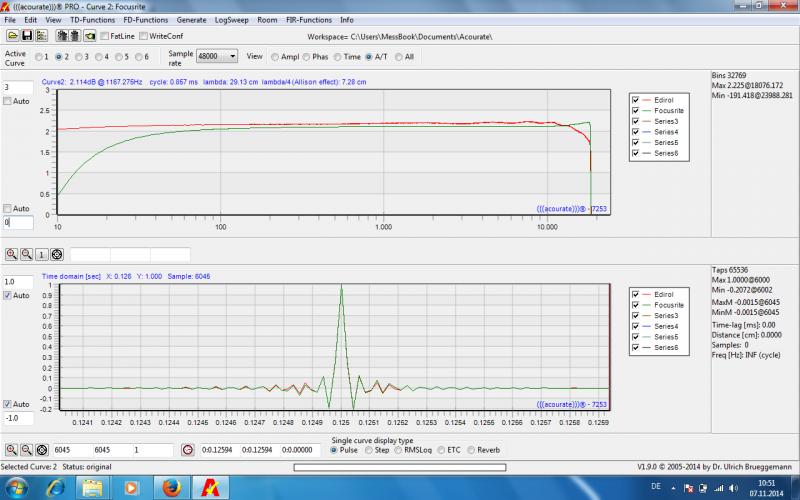Toggle Focusrite in the frequency chart legend
The height and width of the screenshot is (500, 800).
pos(636,111)
